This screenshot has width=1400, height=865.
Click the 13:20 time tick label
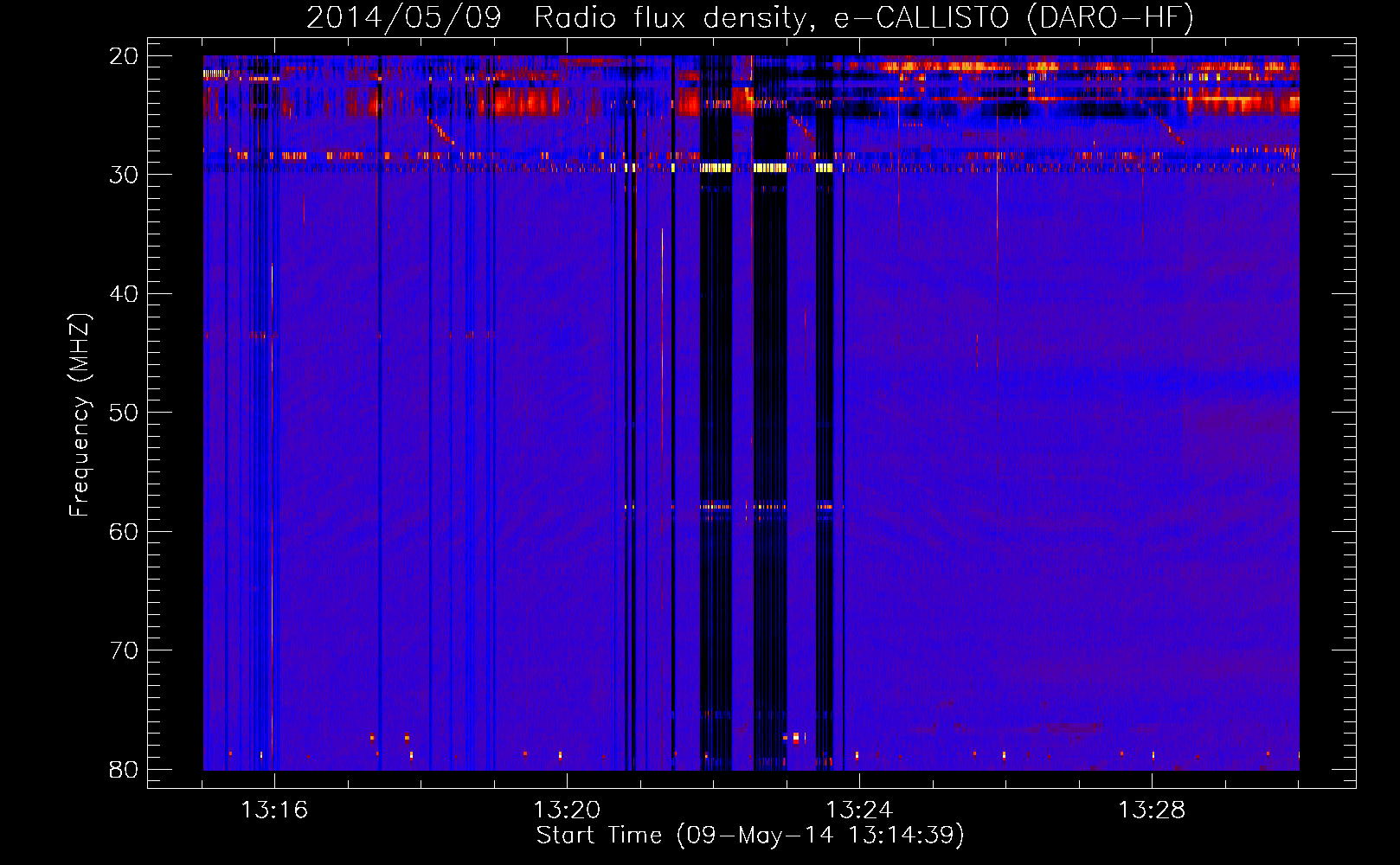tap(567, 811)
